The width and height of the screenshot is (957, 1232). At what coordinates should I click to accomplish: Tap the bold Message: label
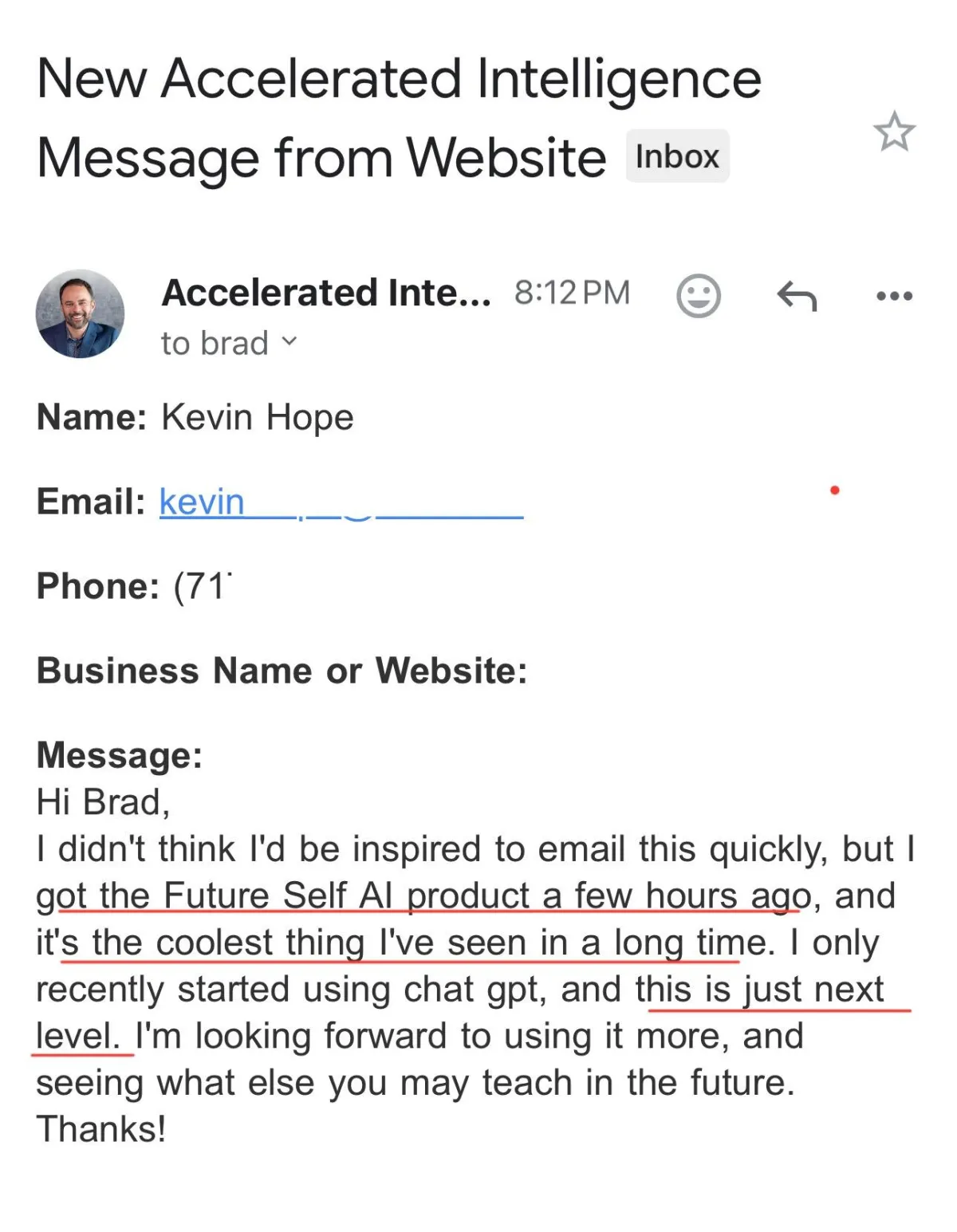point(120,754)
